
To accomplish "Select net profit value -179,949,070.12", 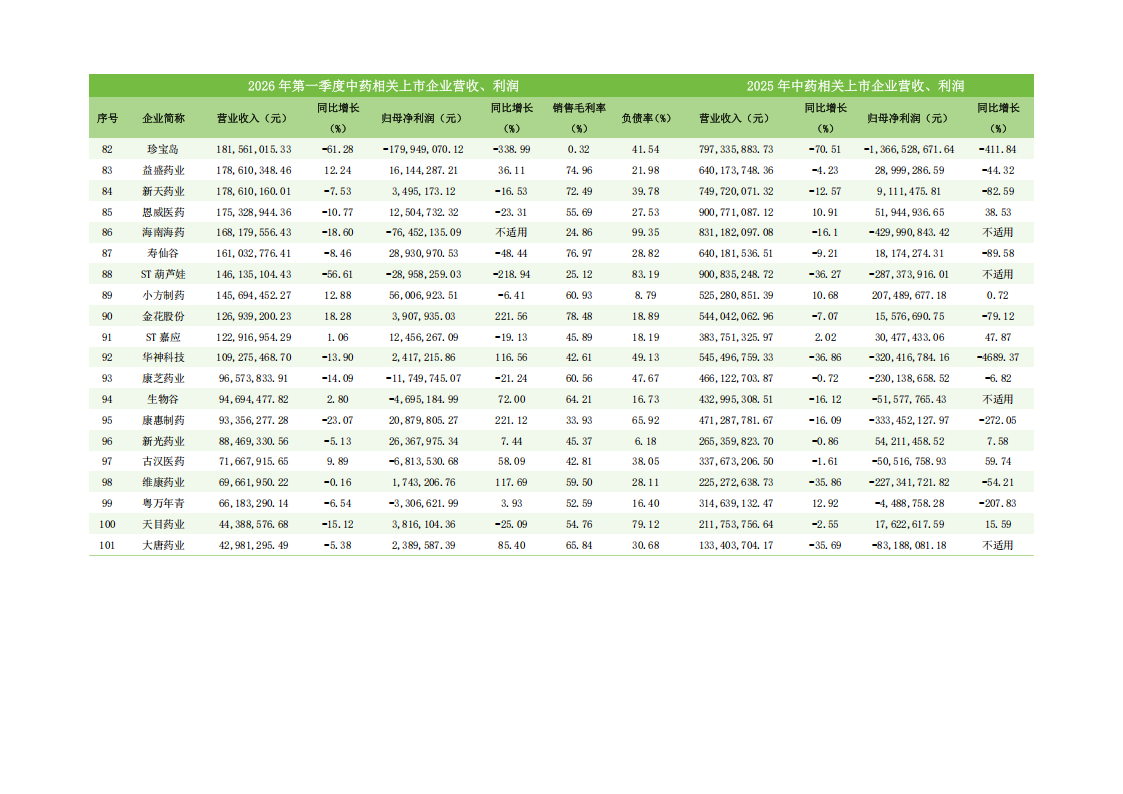I will coord(423,150).
